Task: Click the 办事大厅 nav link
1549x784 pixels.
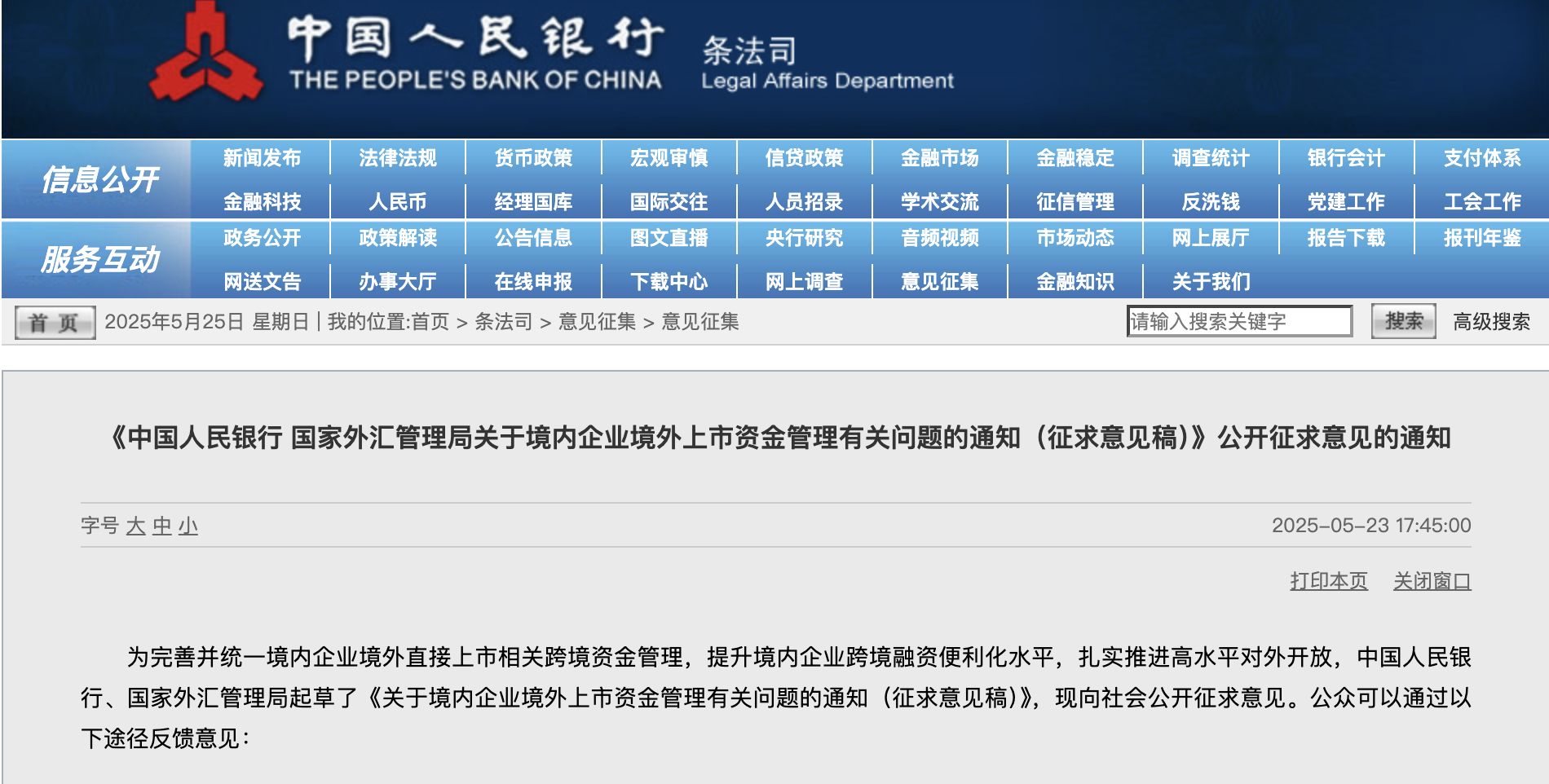Action: (x=398, y=282)
